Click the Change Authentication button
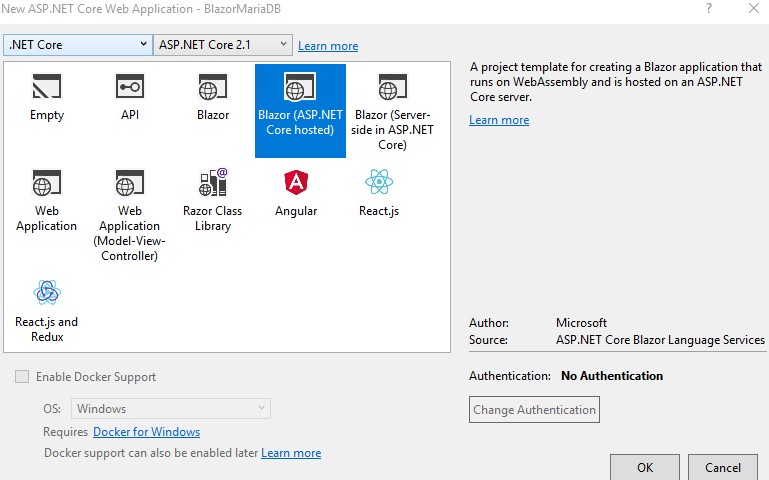Image resolution: width=769 pixels, height=480 pixels. coord(535,409)
